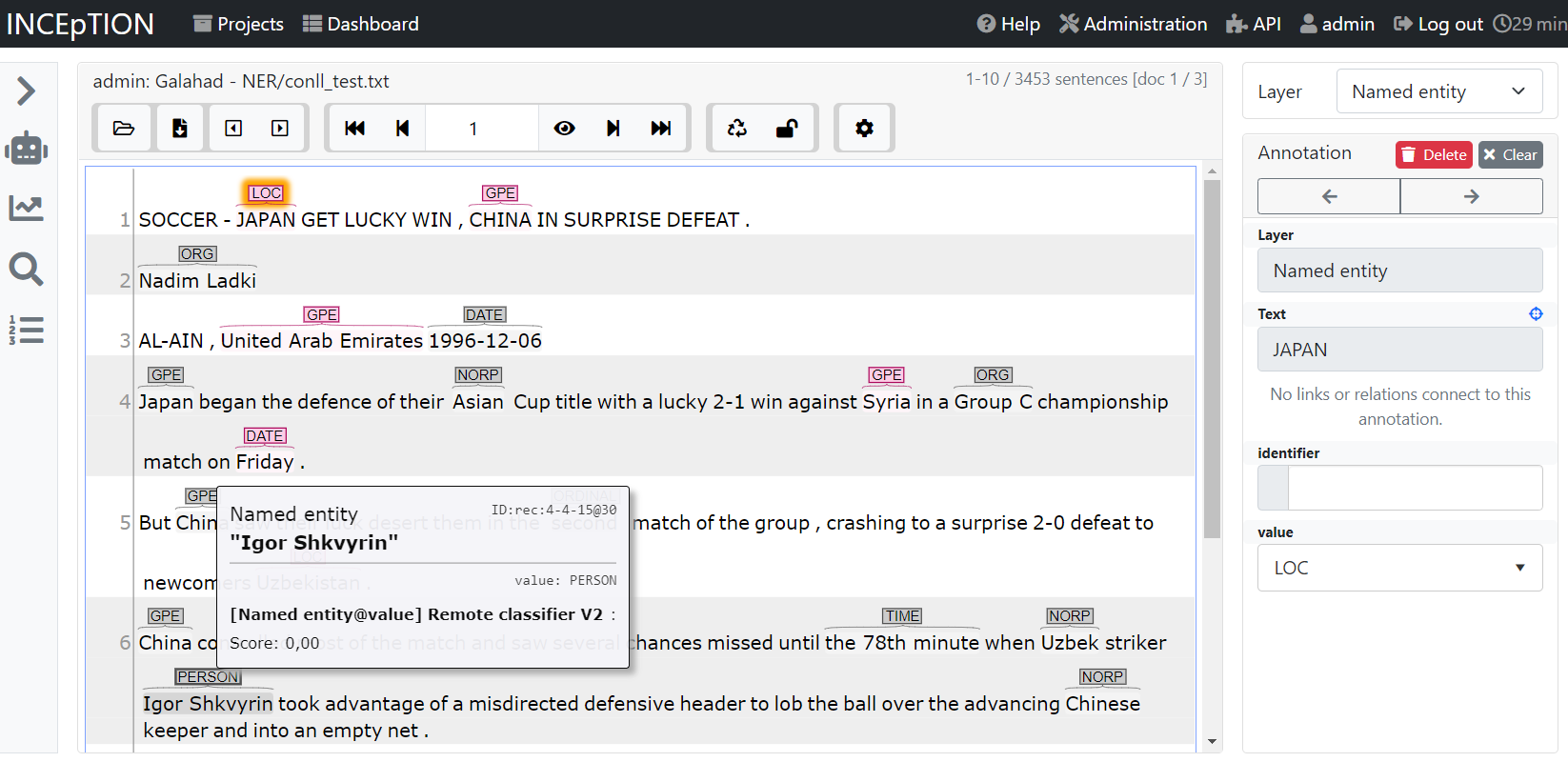Open the Layer dropdown Named entity
Image resolution: width=1568 pixels, height=762 pixels.
click(1438, 91)
